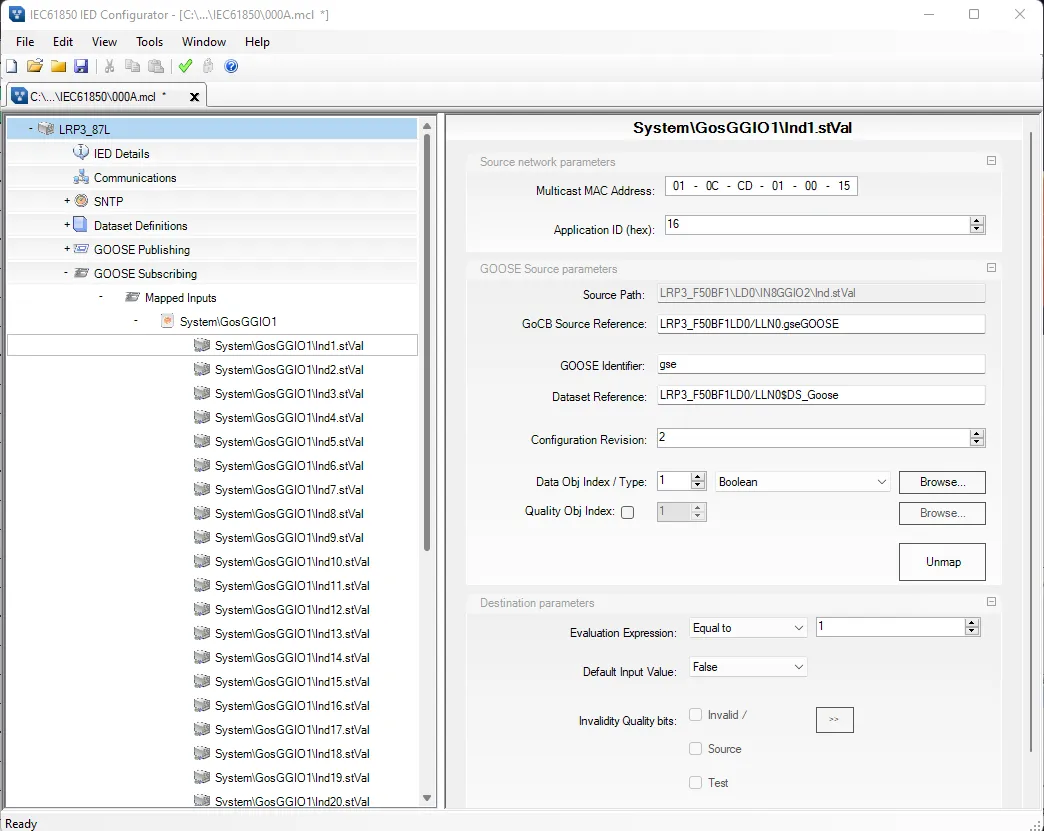Save configuration with the floppy disk icon
The height and width of the screenshot is (831, 1044).
[81, 66]
